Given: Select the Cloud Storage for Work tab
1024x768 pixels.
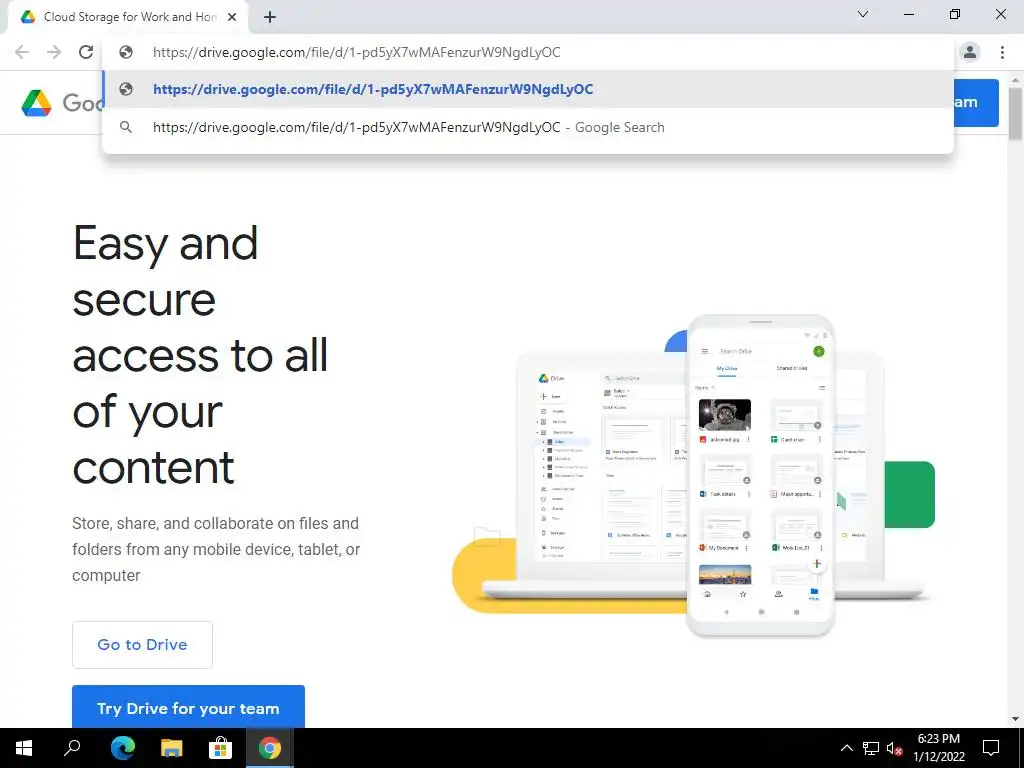Looking at the screenshot, I should (129, 17).
